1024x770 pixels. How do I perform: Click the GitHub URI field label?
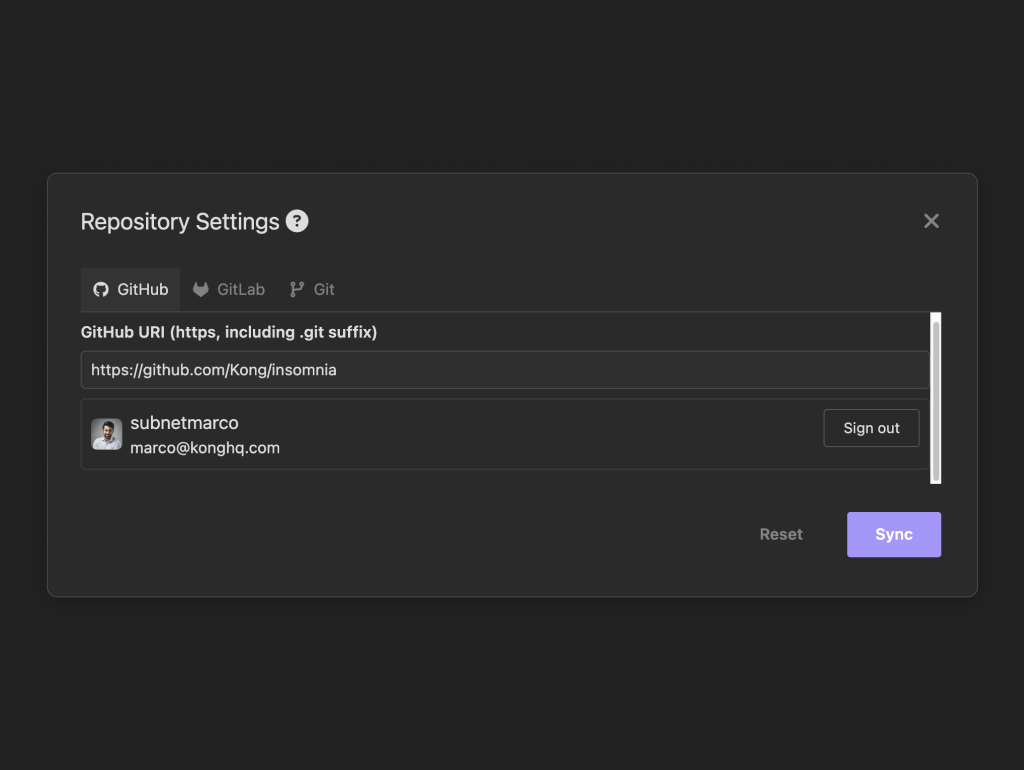[229, 332]
